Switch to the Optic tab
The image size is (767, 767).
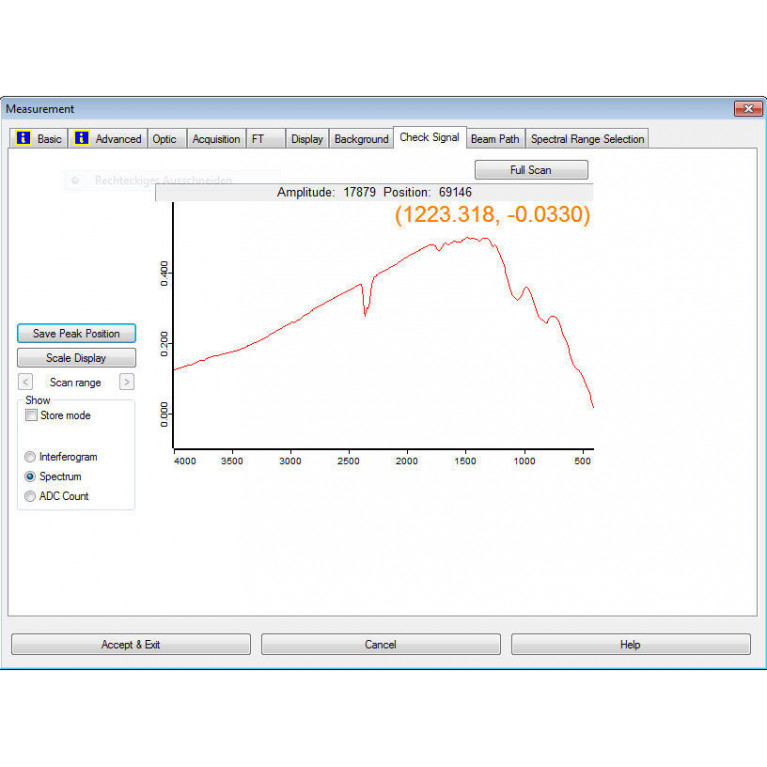pos(164,139)
